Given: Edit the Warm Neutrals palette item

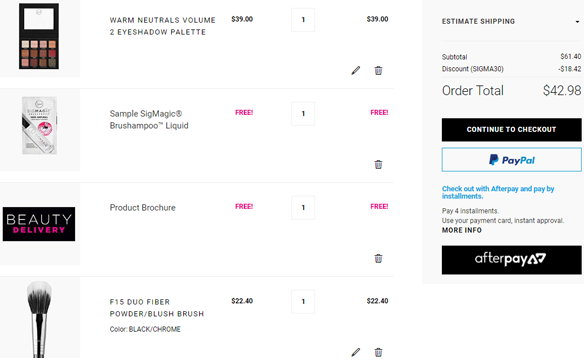Looking at the screenshot, I should tap(356, 70).
